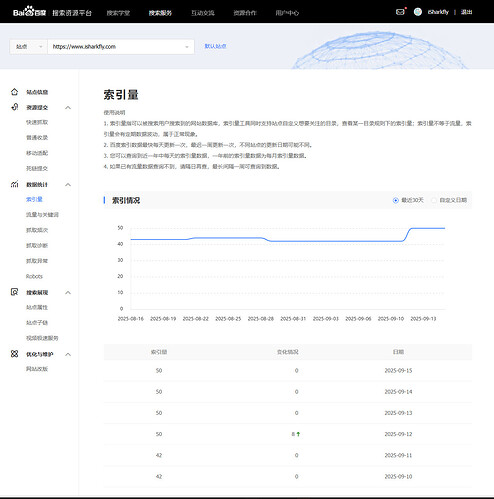Screen dimensions: 494x499
Task: Open 搜索服务 in top navigation
Action: pyautogui.click(x=160, y=13)
